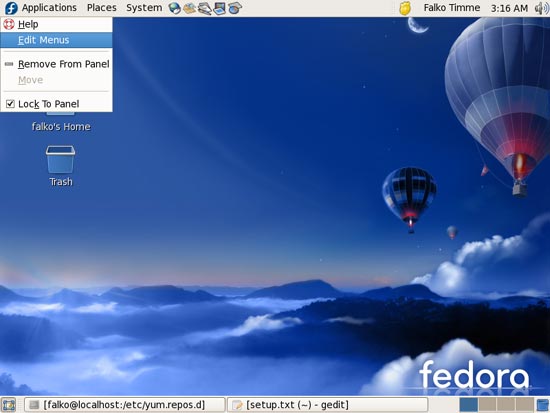Click the 3:16 AM clock
Screen dimensions: 550x413
[x=509, y=8]
